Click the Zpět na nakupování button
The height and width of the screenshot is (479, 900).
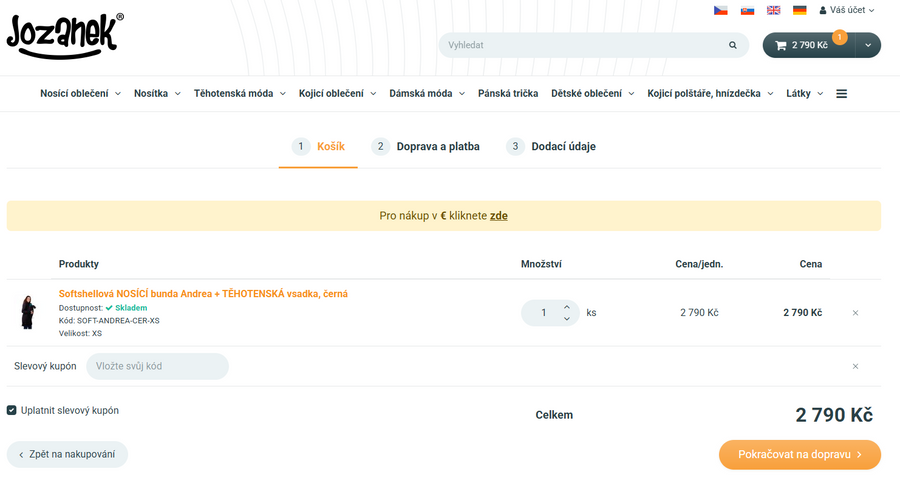click(x=67, y=455)
